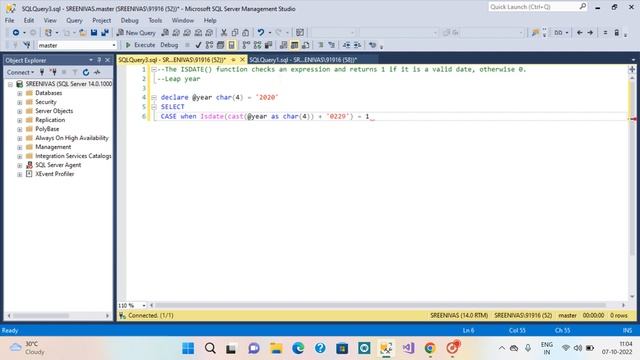The width and height of the screenshot is (640, 360).
Task: Toggle Results to Grid icon
Action: point(294,45)
